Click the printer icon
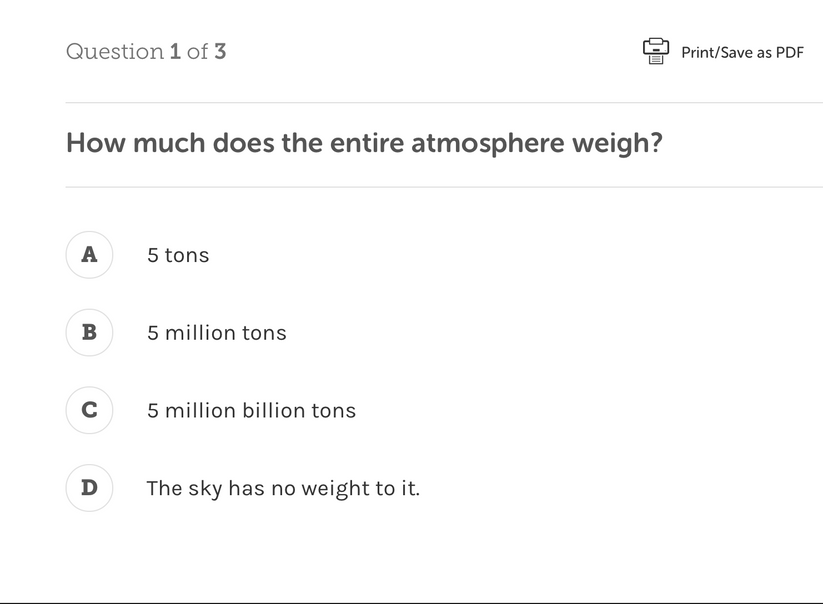Viewport: 823px width, 604px height. point(655,51)
